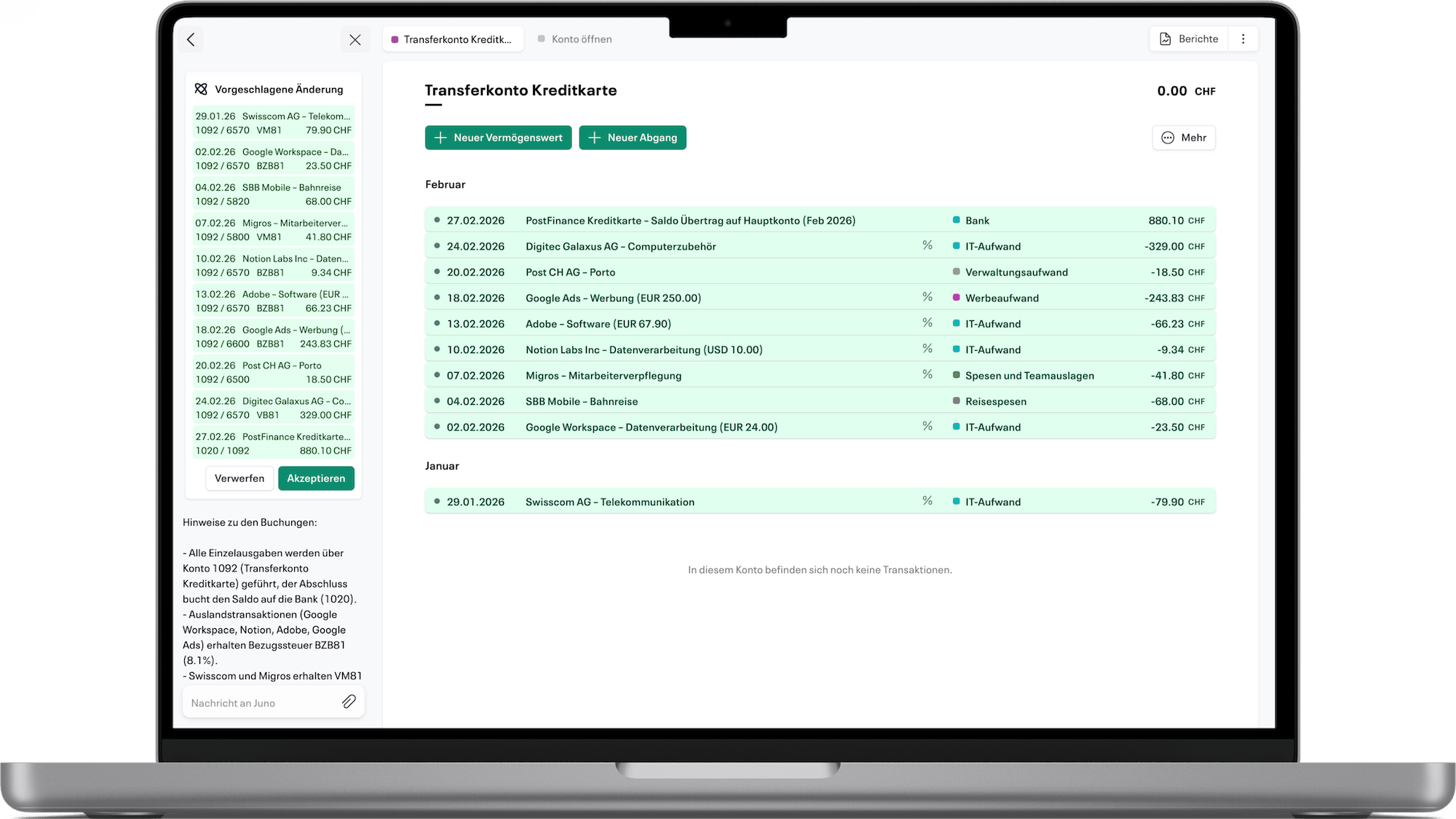The image size is (1456, 819).
Task: Click the Bank color tag on 27.02.2026 row
Action: coord(957,220)
